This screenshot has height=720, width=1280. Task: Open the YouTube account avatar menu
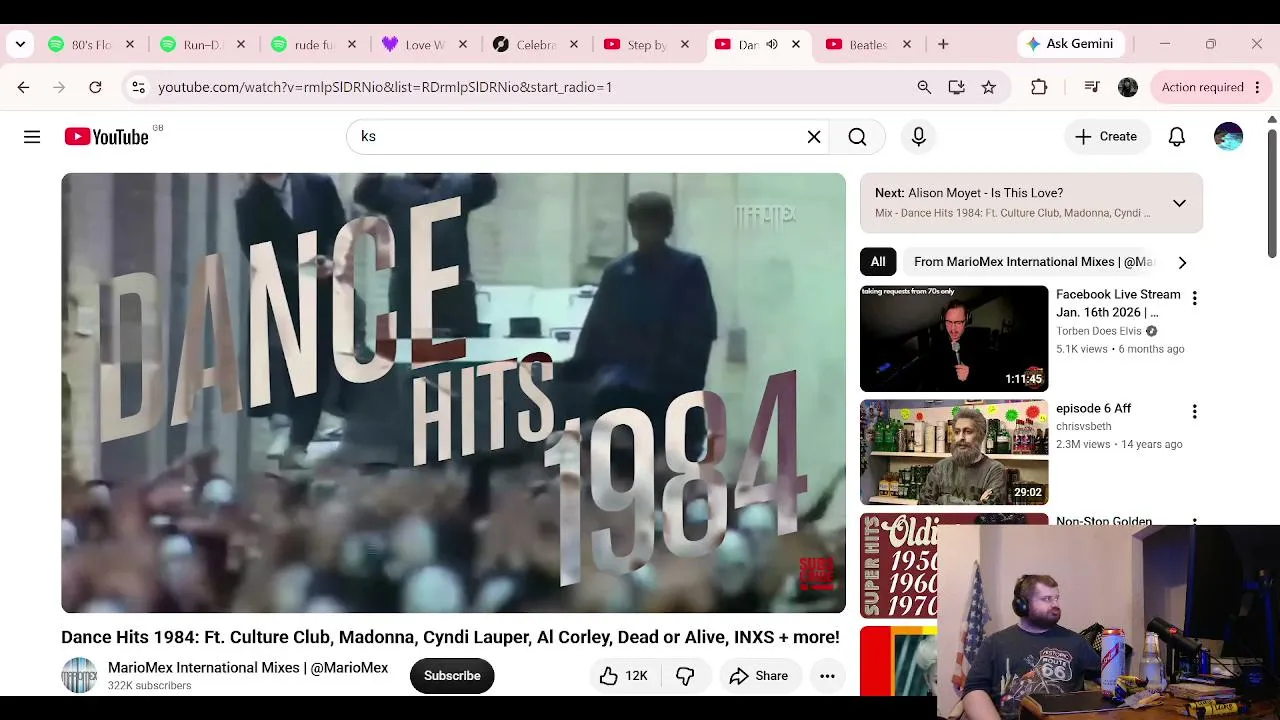click(x=1228, y=137)
